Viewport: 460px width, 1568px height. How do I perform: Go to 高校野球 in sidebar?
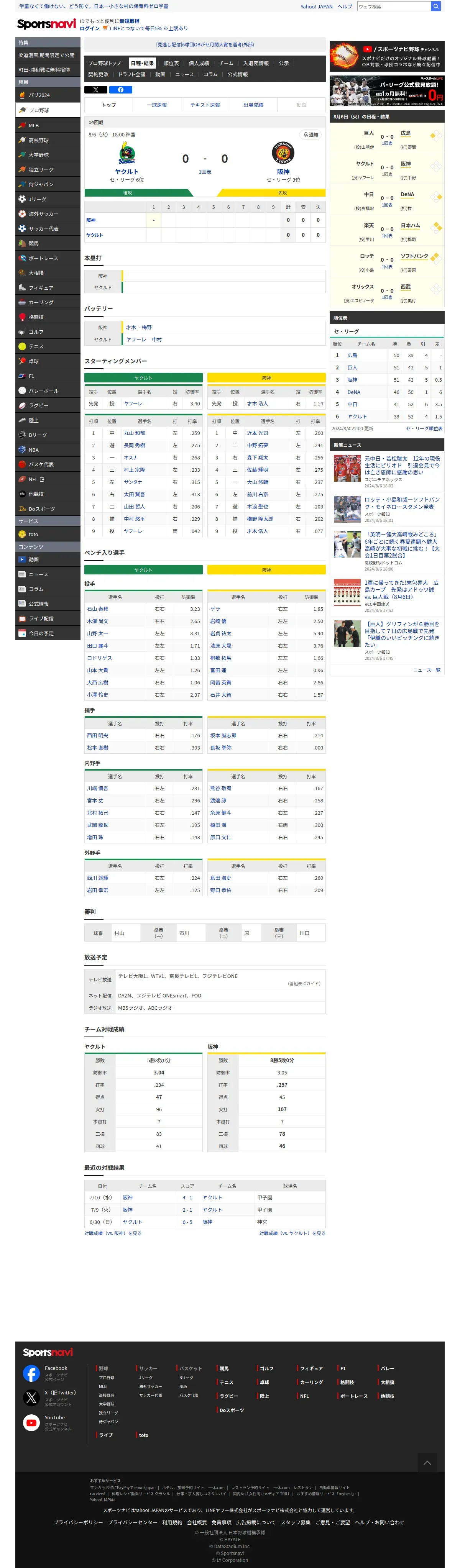click(x=48, y=140)
